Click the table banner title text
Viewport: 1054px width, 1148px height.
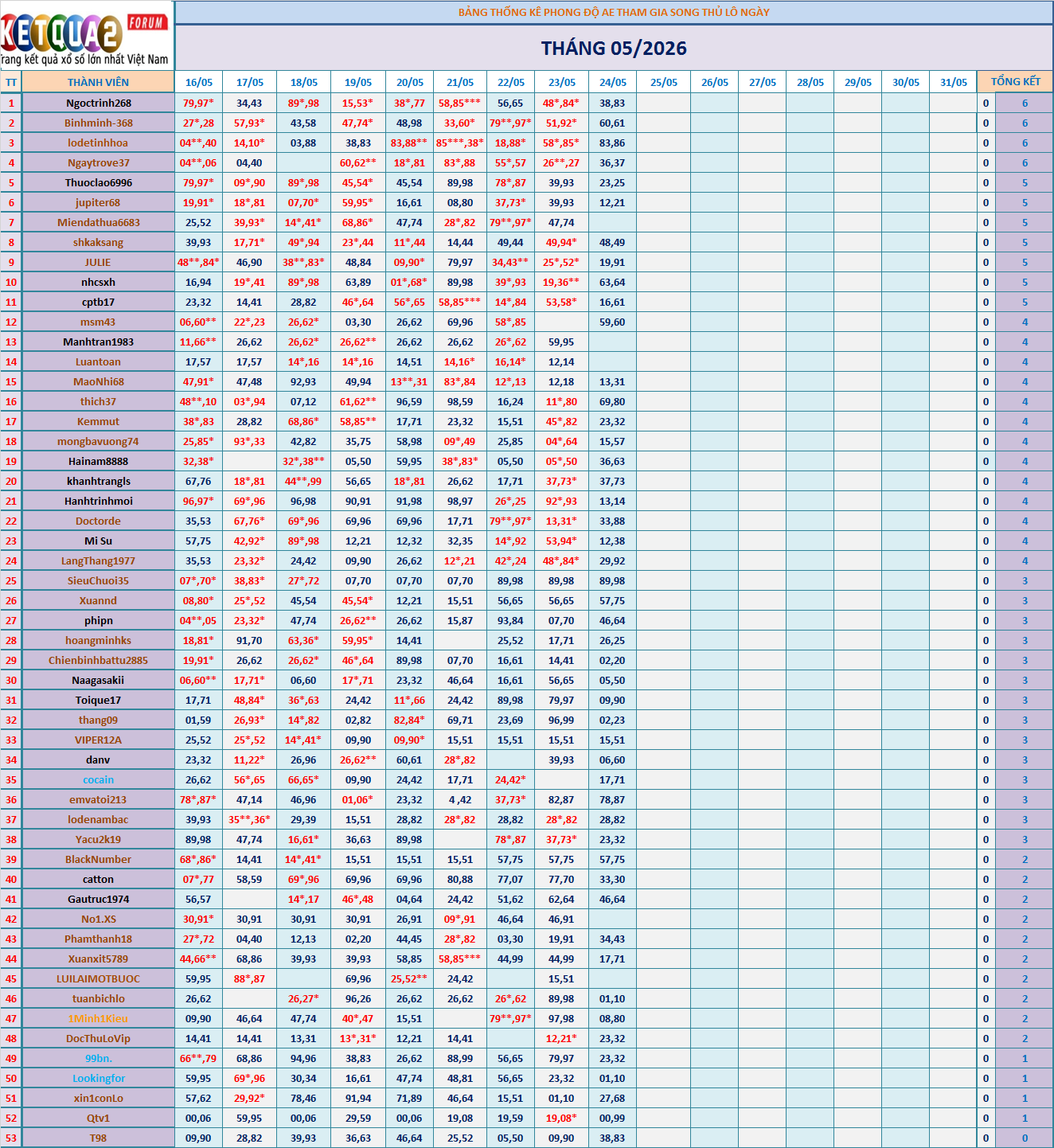[614, 12]
